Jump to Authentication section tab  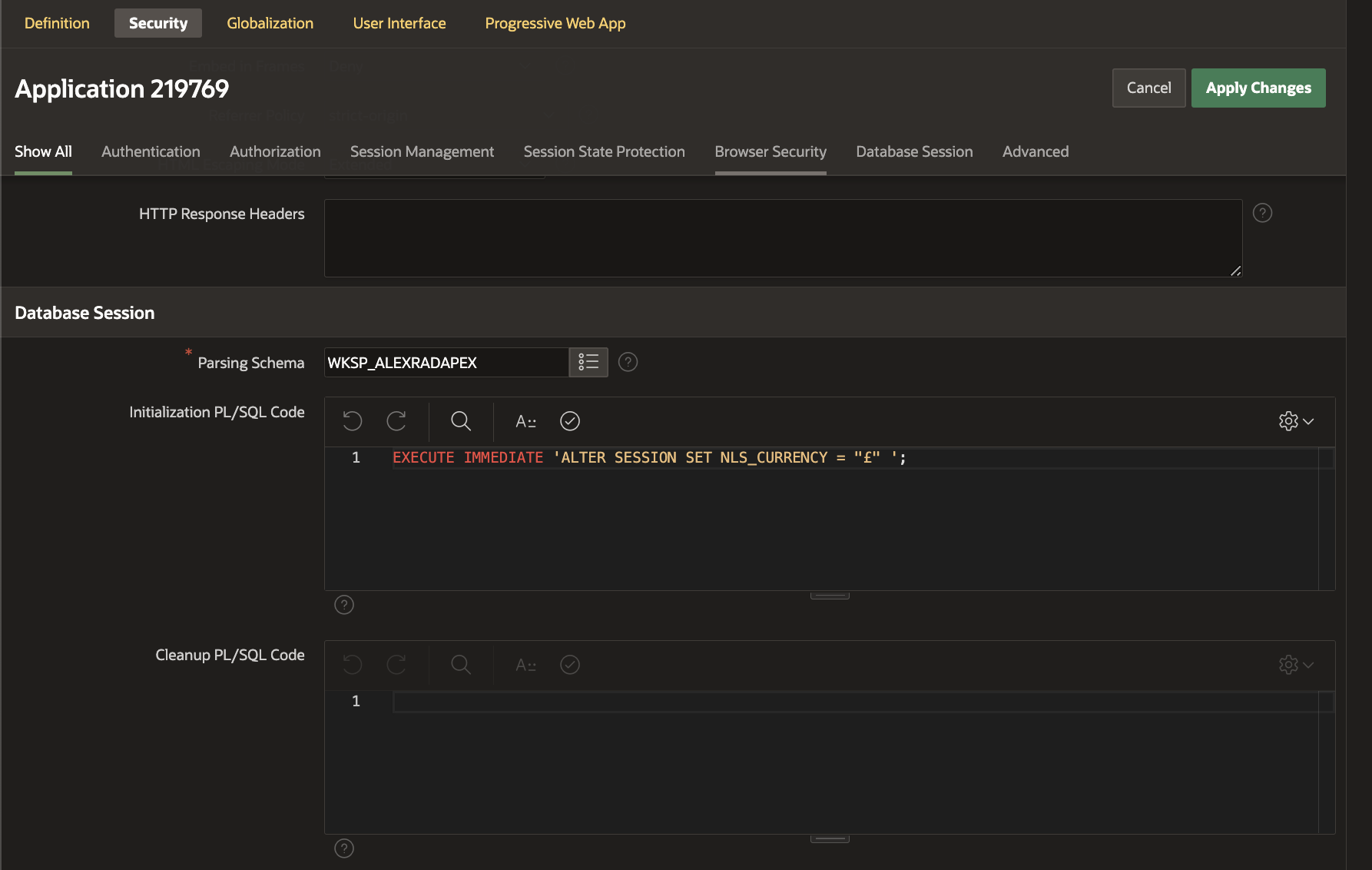151,151
